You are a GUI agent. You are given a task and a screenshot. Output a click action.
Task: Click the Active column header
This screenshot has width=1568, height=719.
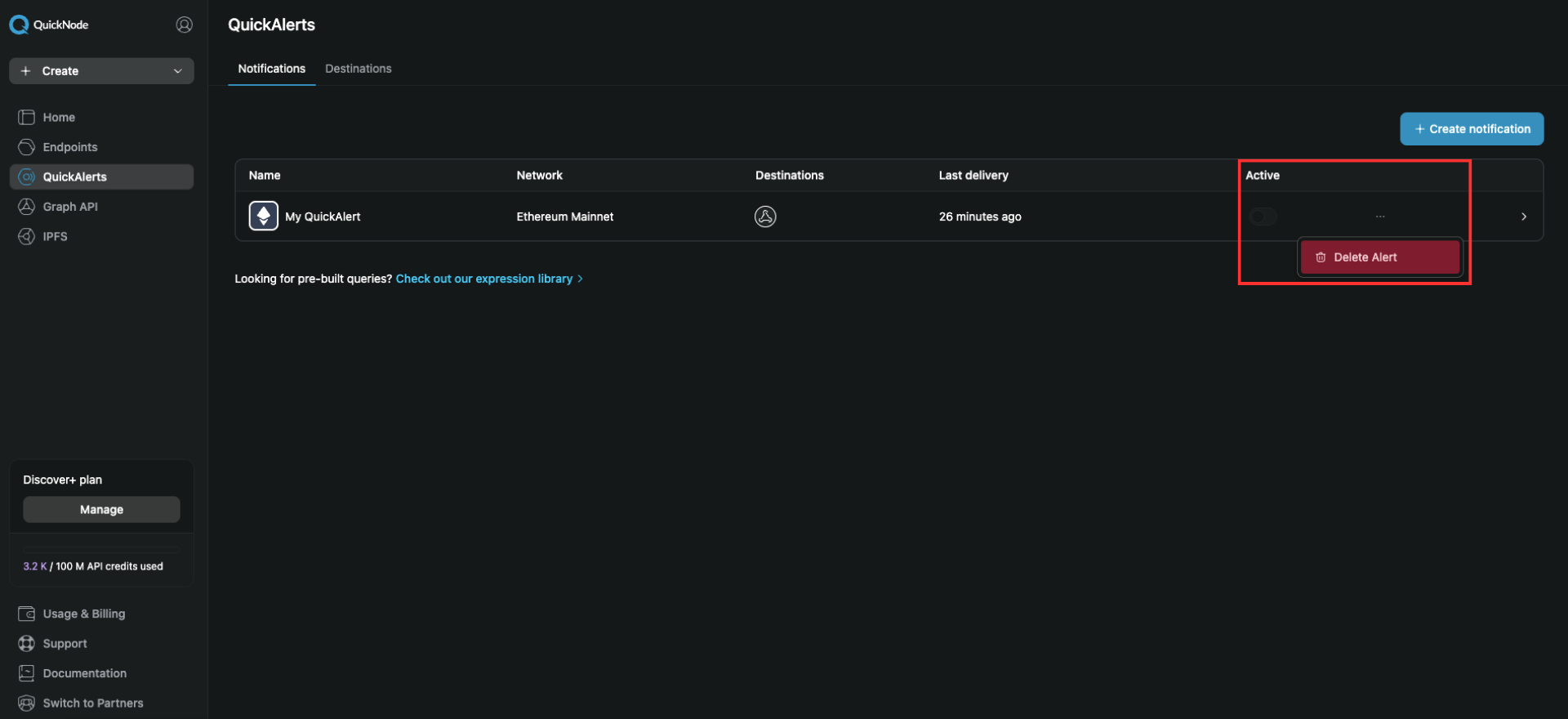1263,175
